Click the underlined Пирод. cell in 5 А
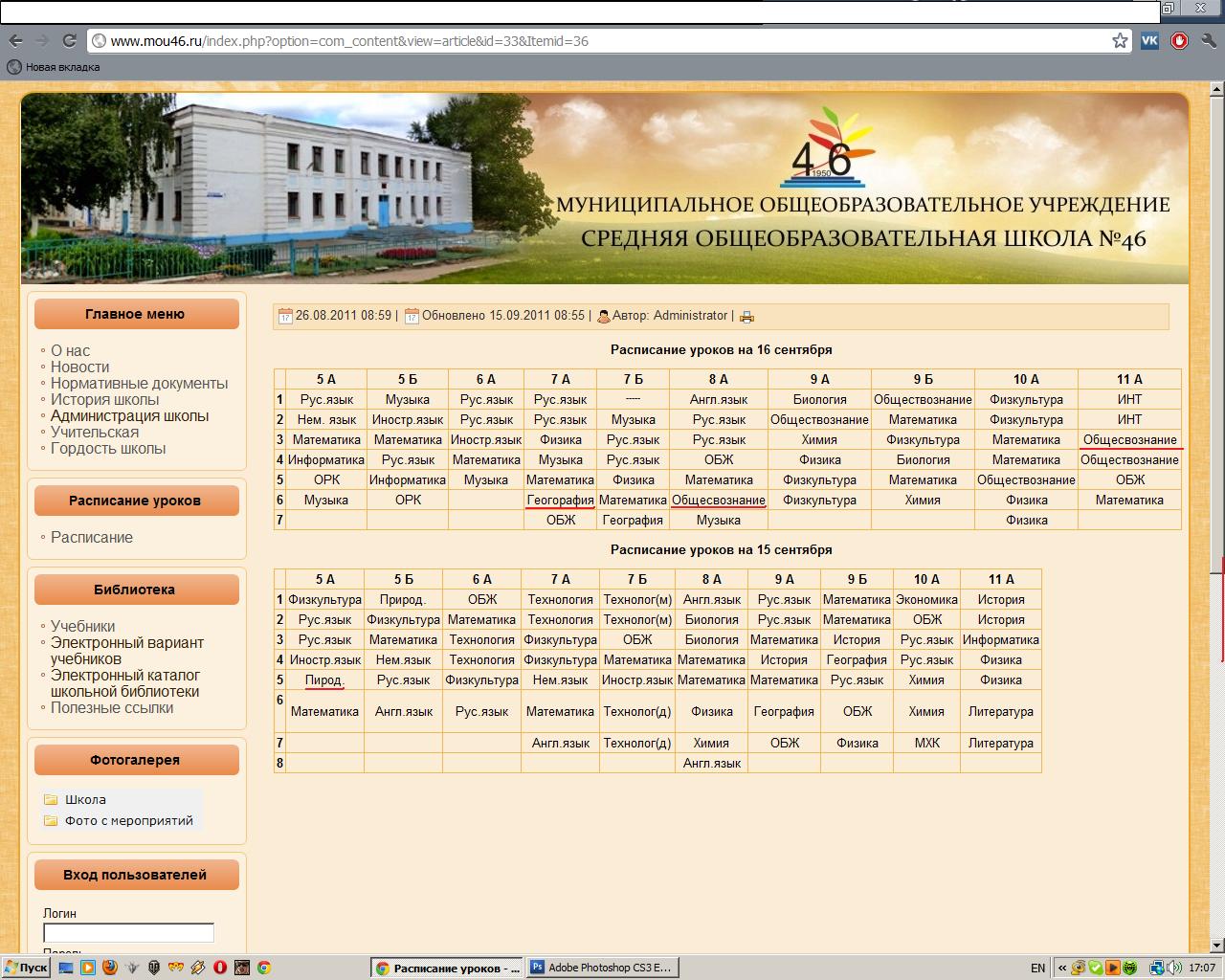 coord(324,679)
